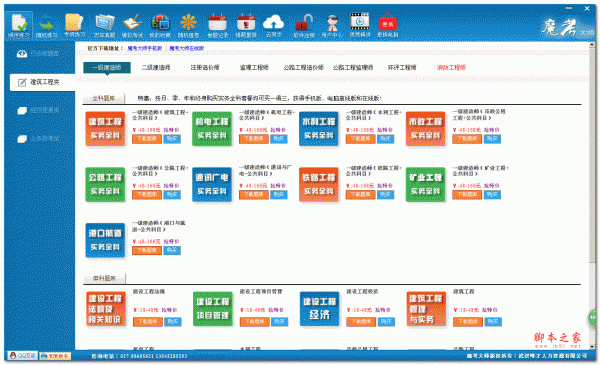Click the 矿业工程 实务全科 green tile

tap(426, 184)
